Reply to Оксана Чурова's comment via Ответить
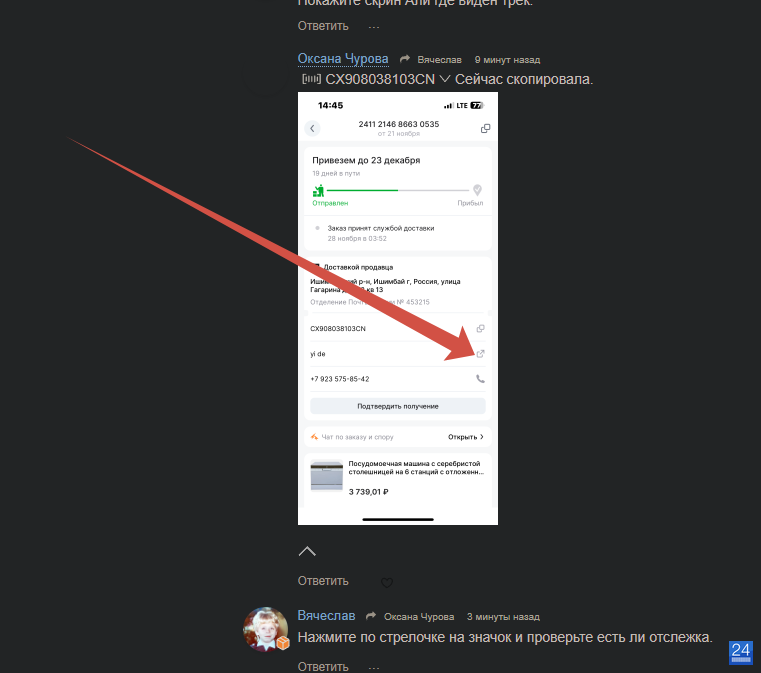761x673 pixels. coord(323,581)
